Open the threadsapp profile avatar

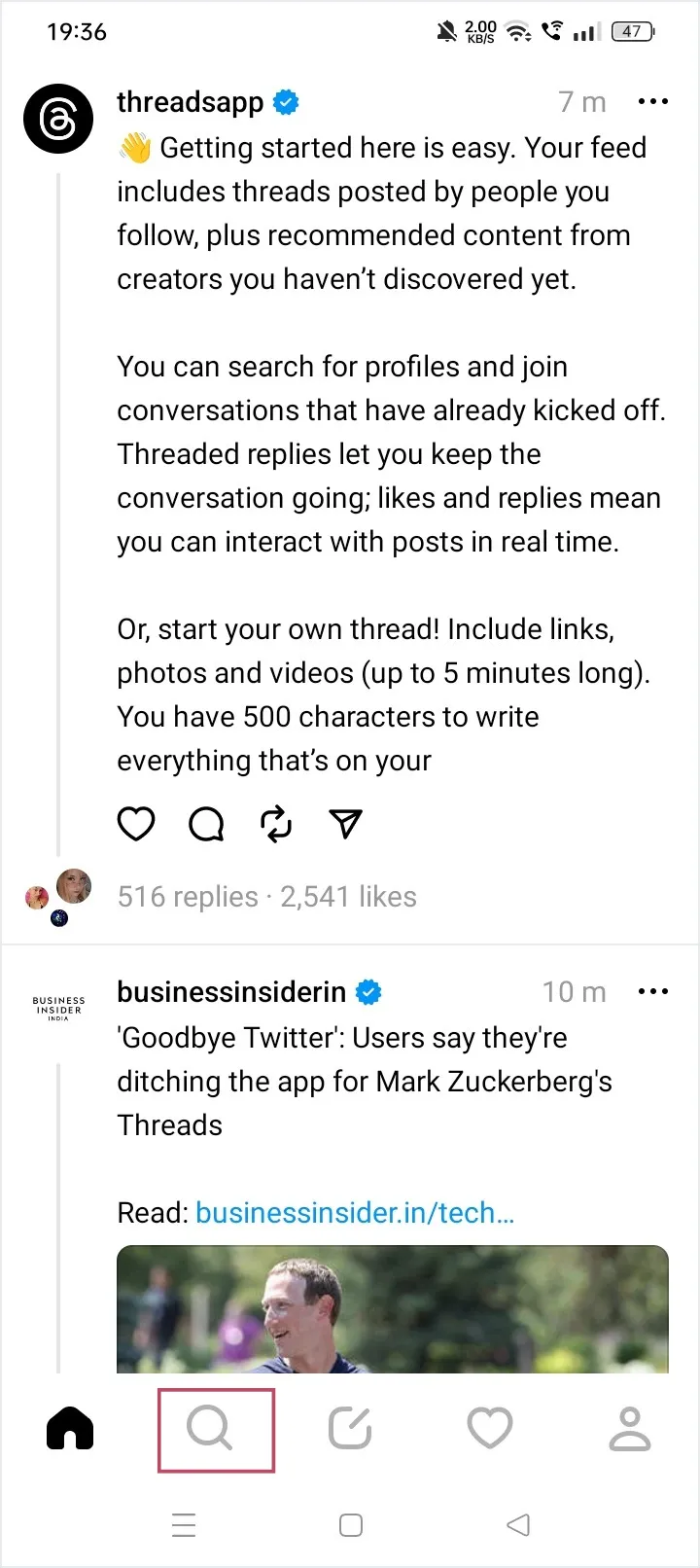[58, 119]
